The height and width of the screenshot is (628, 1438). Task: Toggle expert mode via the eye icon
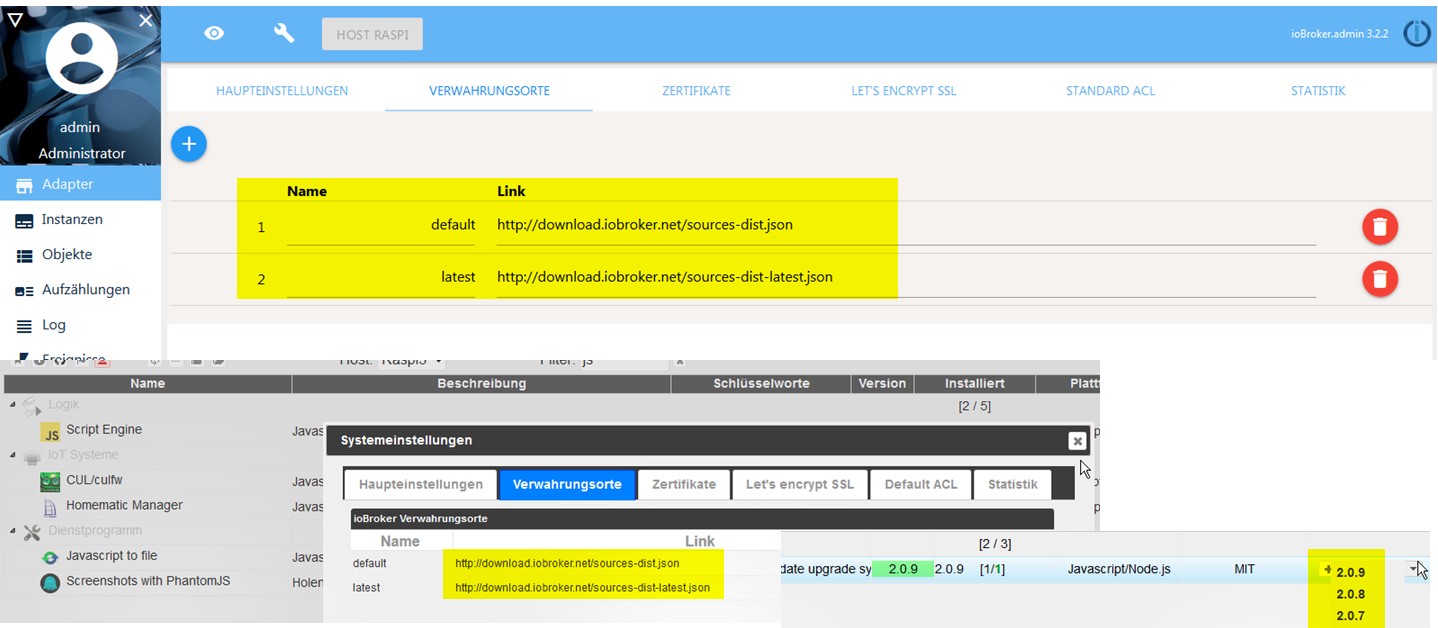(214, 33)
